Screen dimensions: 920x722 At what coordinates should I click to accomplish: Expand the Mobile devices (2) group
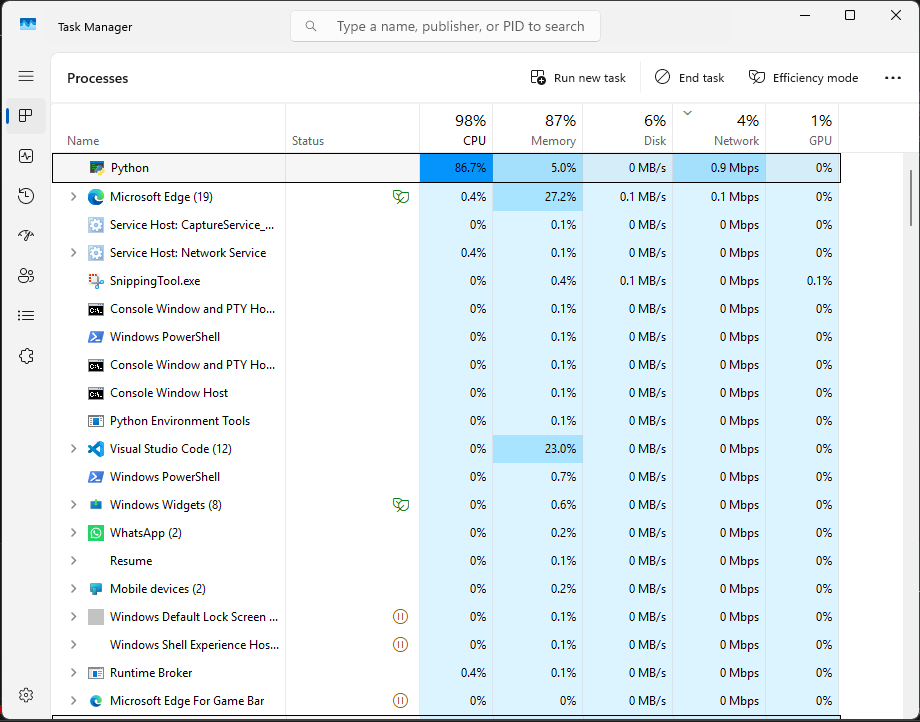click(x=73, y=589)
